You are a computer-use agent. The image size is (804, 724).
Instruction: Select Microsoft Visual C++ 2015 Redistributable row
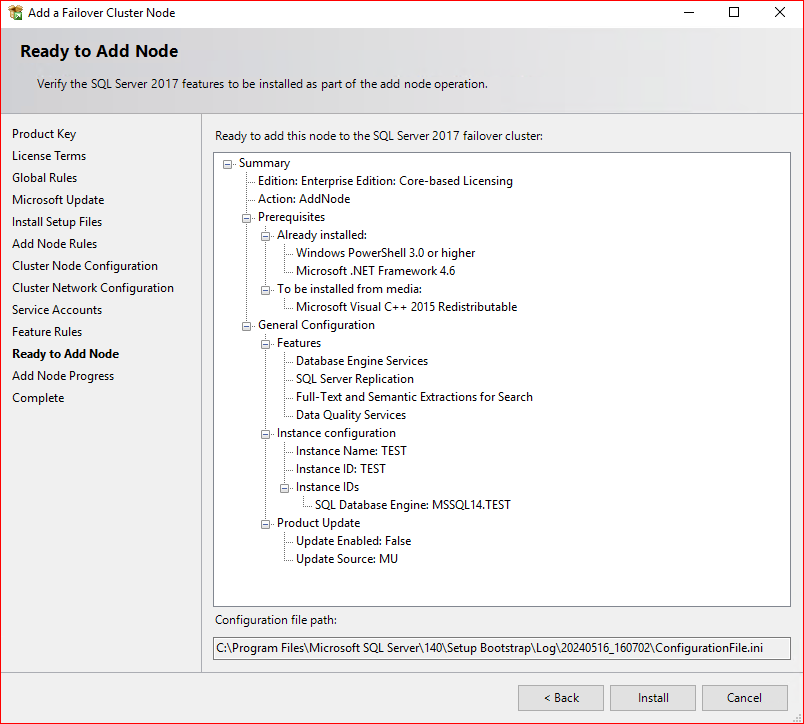407,307
